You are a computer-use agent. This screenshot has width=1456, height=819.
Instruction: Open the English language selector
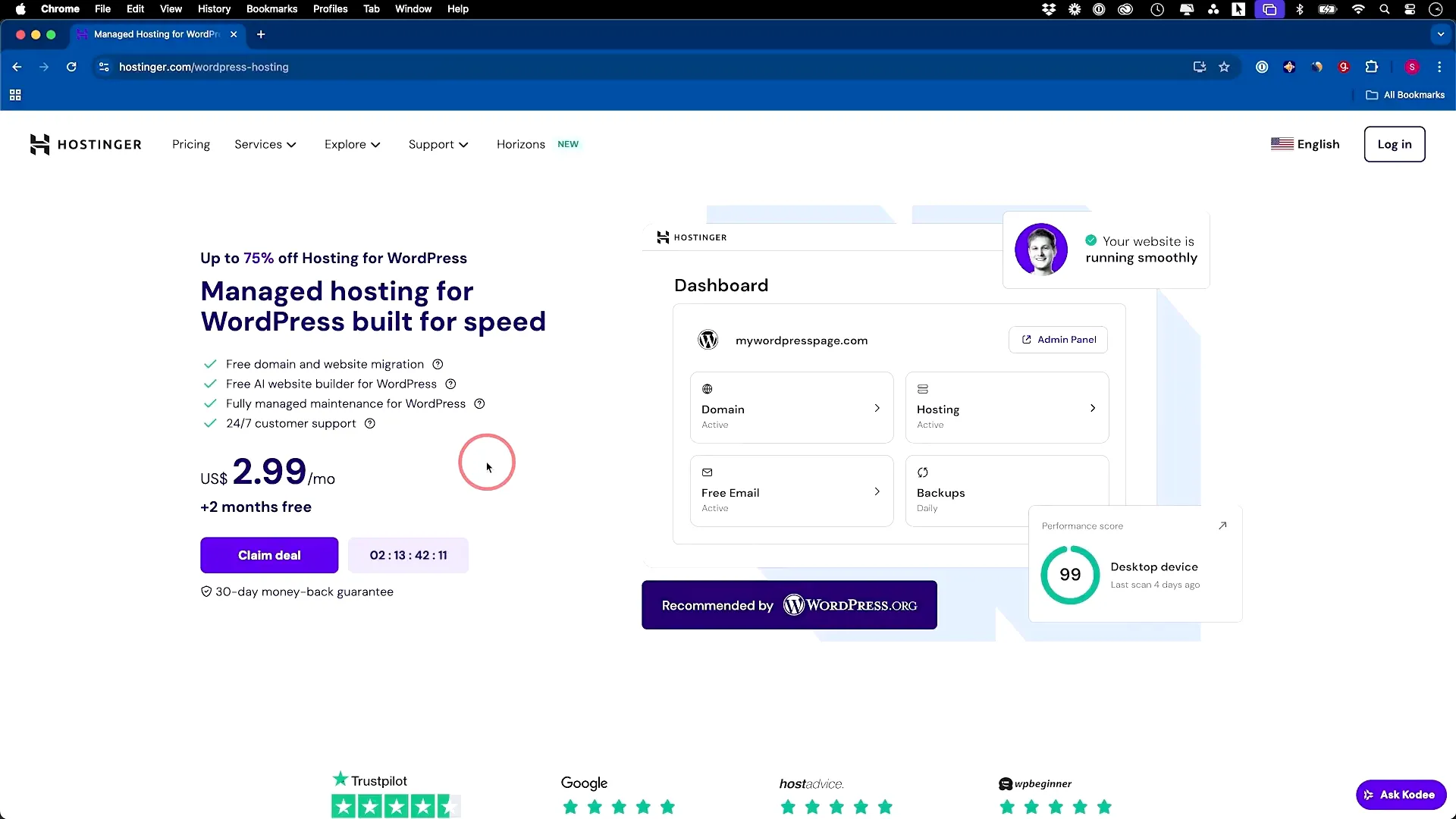point(1305,144)
